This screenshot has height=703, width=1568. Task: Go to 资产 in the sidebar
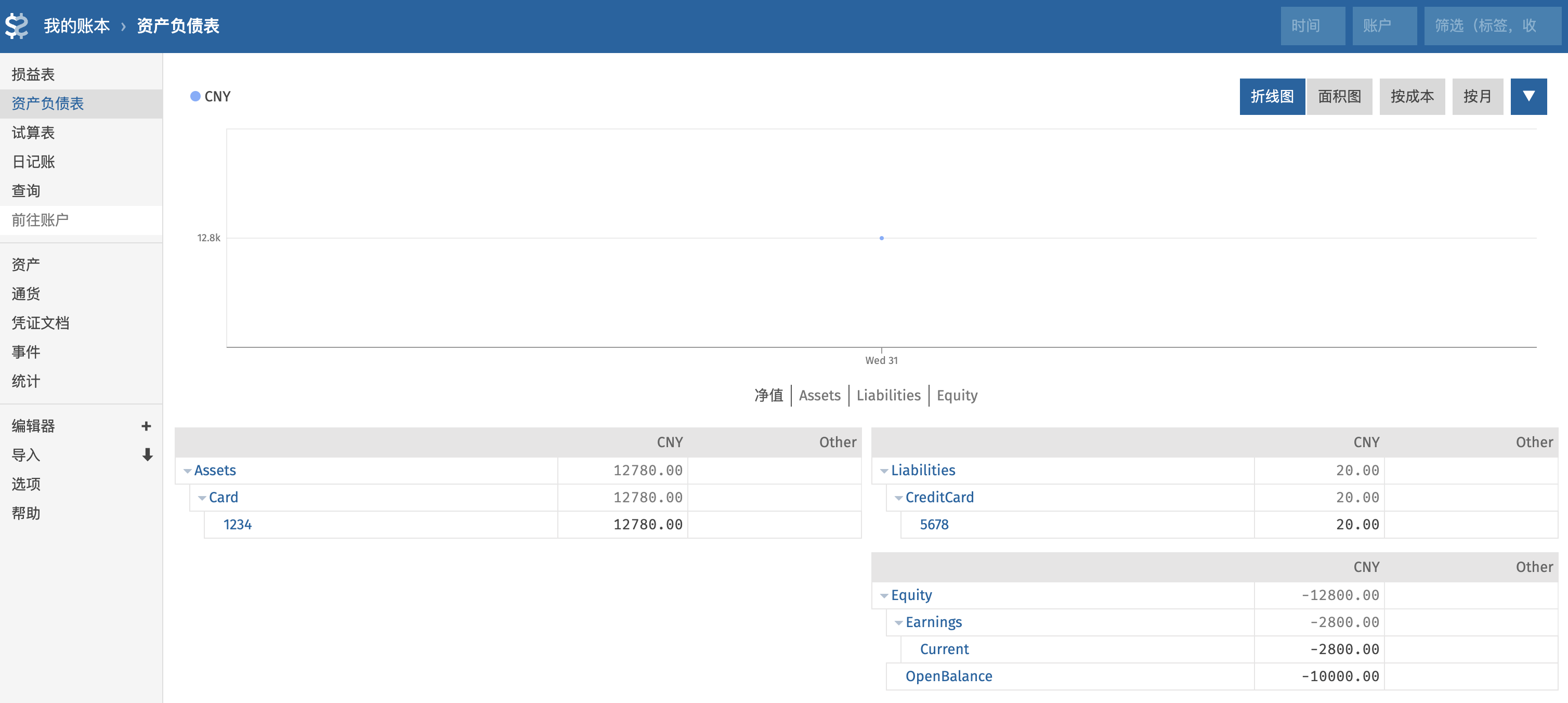pyautogui.click(x=81, y=265)
